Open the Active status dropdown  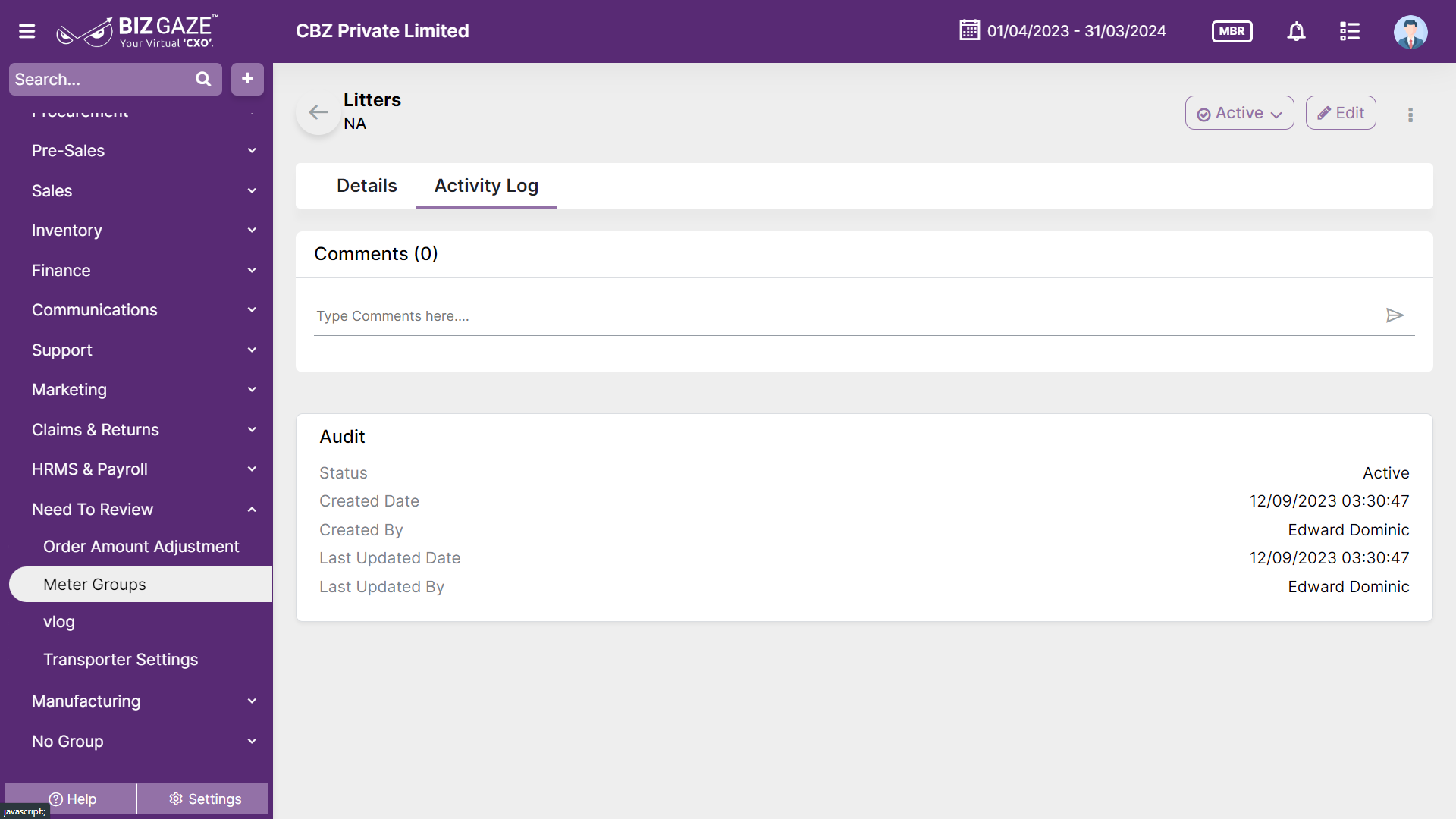pyautogui.click(x=1239, y=113)
